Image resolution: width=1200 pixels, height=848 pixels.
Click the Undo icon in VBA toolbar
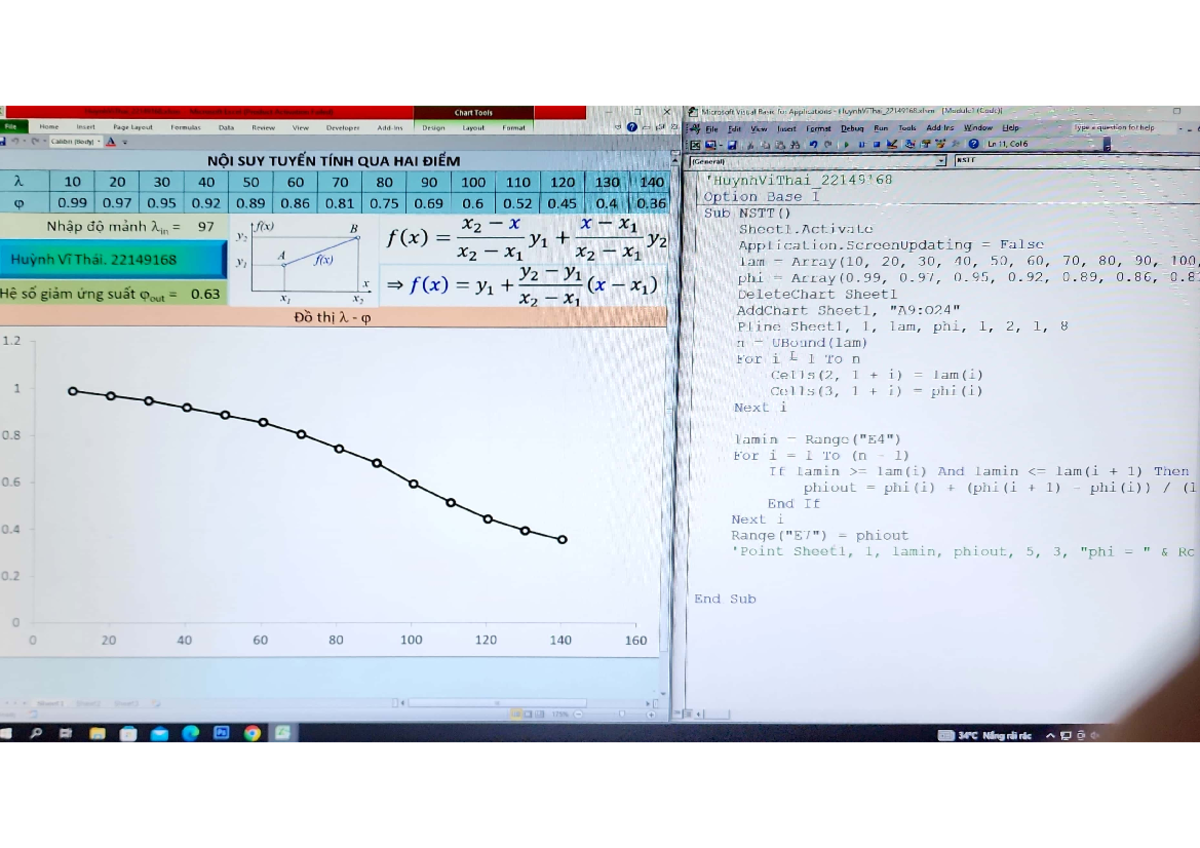click(x=813, y=145)
